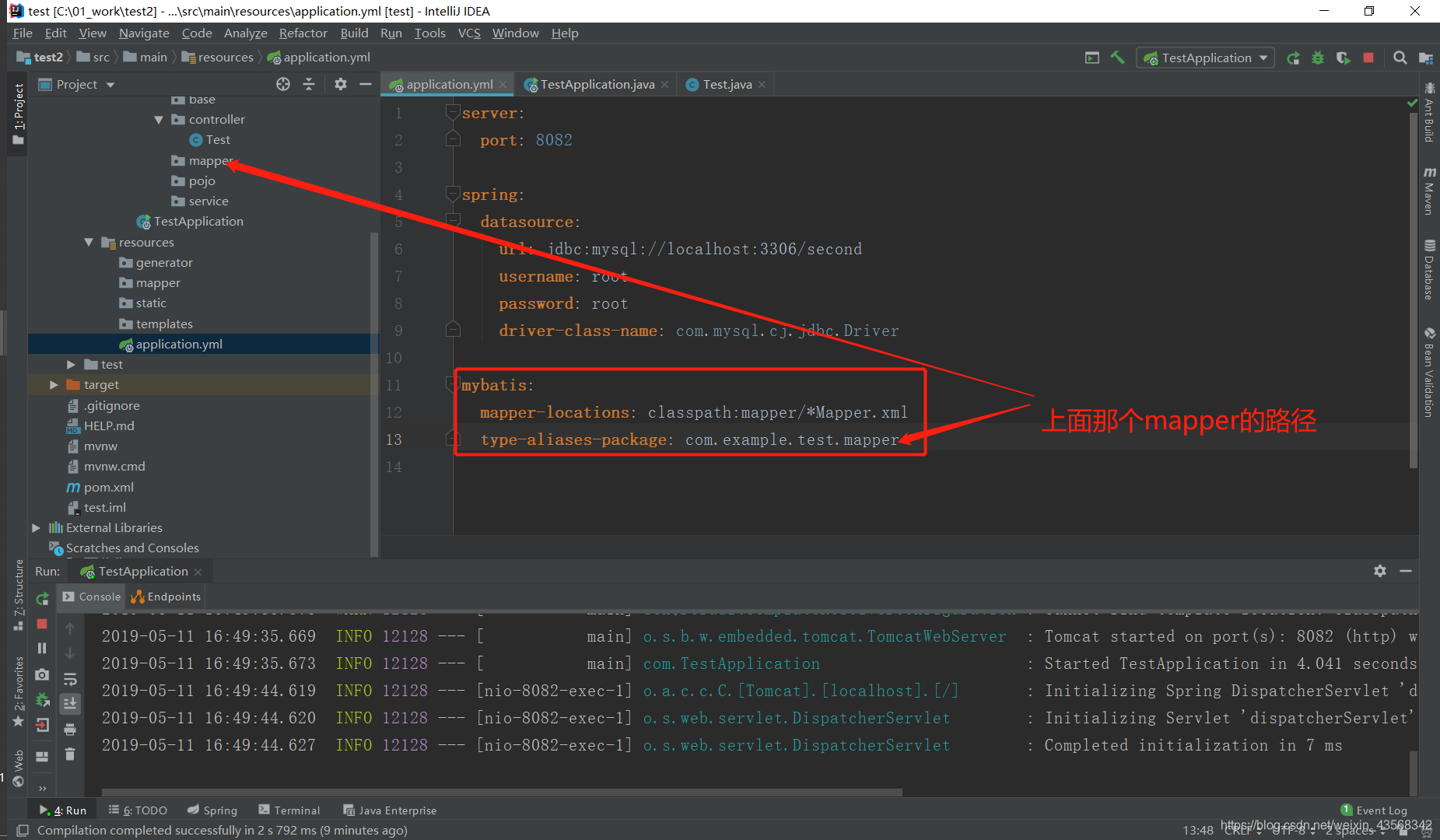This screenshot has height=840, width=1440.
Task: Open the Event Log
Action: tap(1374, 810)
